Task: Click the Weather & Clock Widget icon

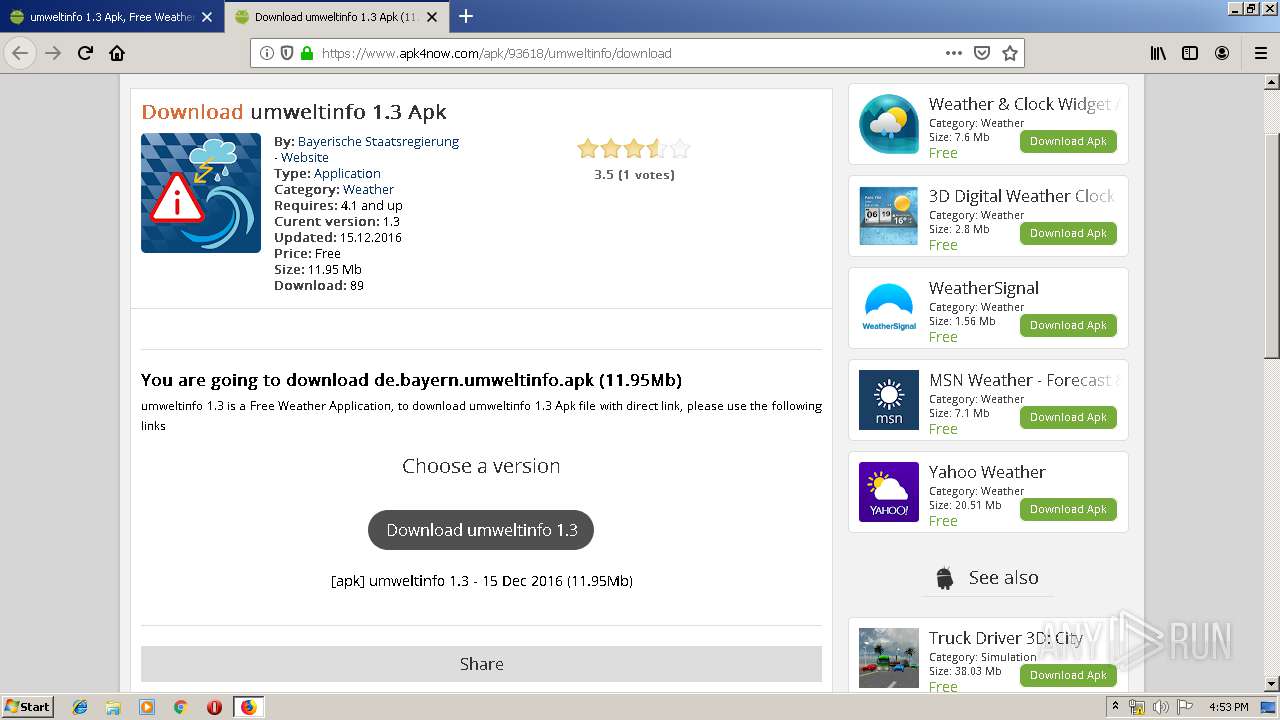Action: [889, 124]
